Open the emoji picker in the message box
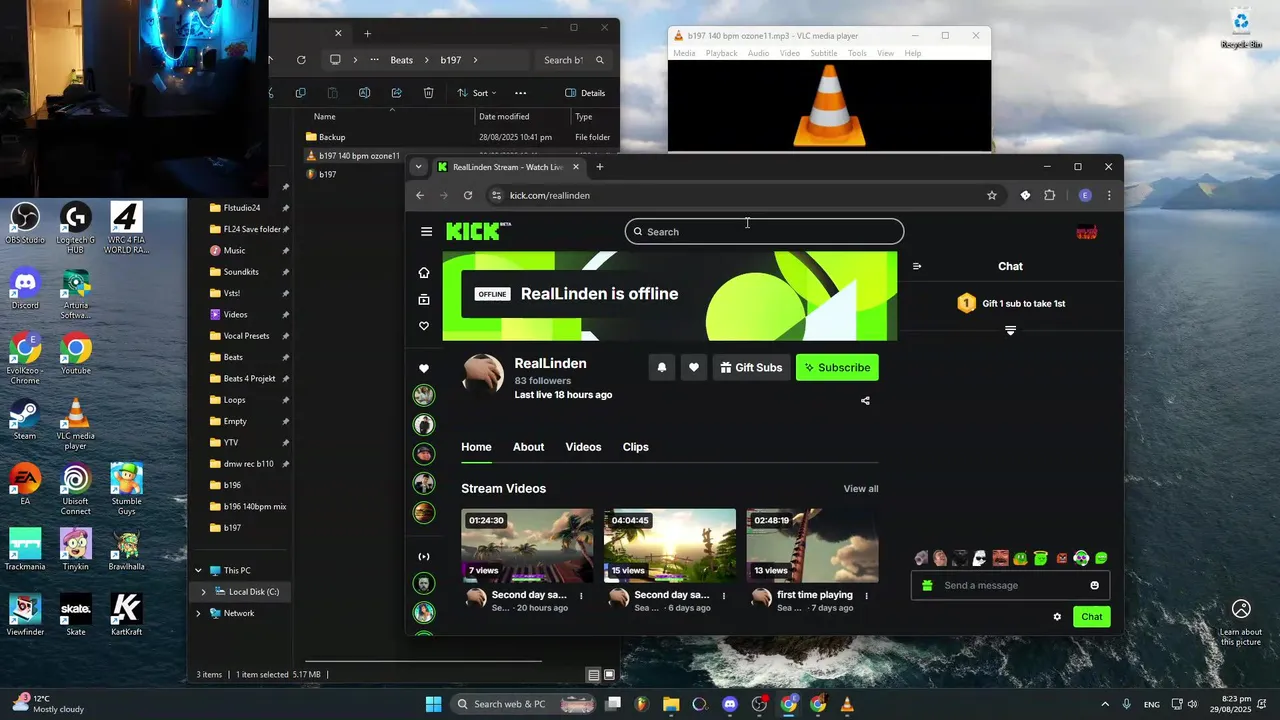Screen dimensions: 1280x720 [x=1095, y=586]
